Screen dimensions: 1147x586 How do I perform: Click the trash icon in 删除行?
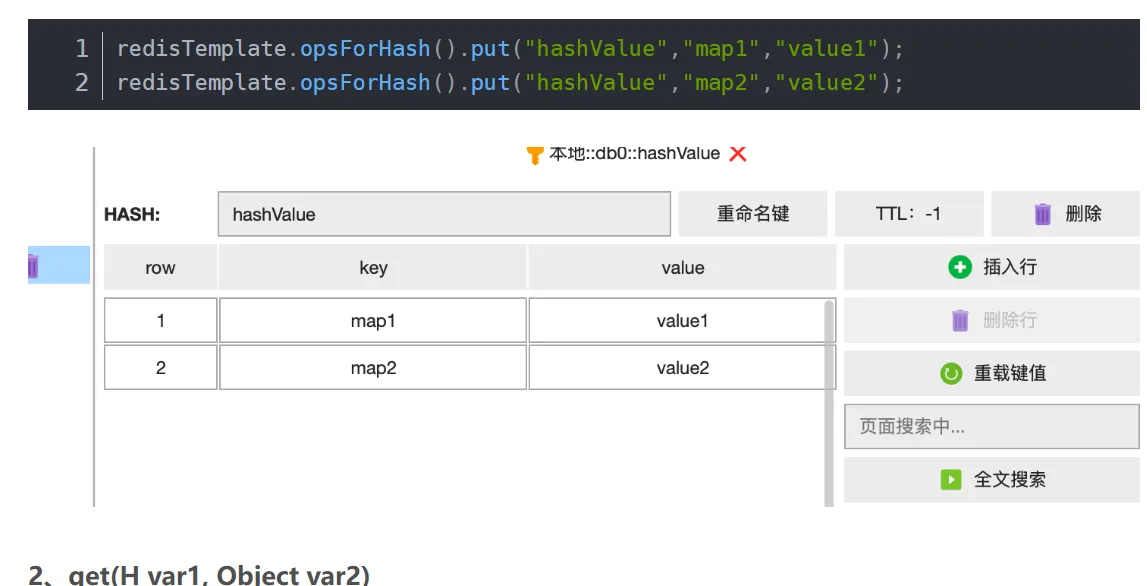click(x=960, y=320)
